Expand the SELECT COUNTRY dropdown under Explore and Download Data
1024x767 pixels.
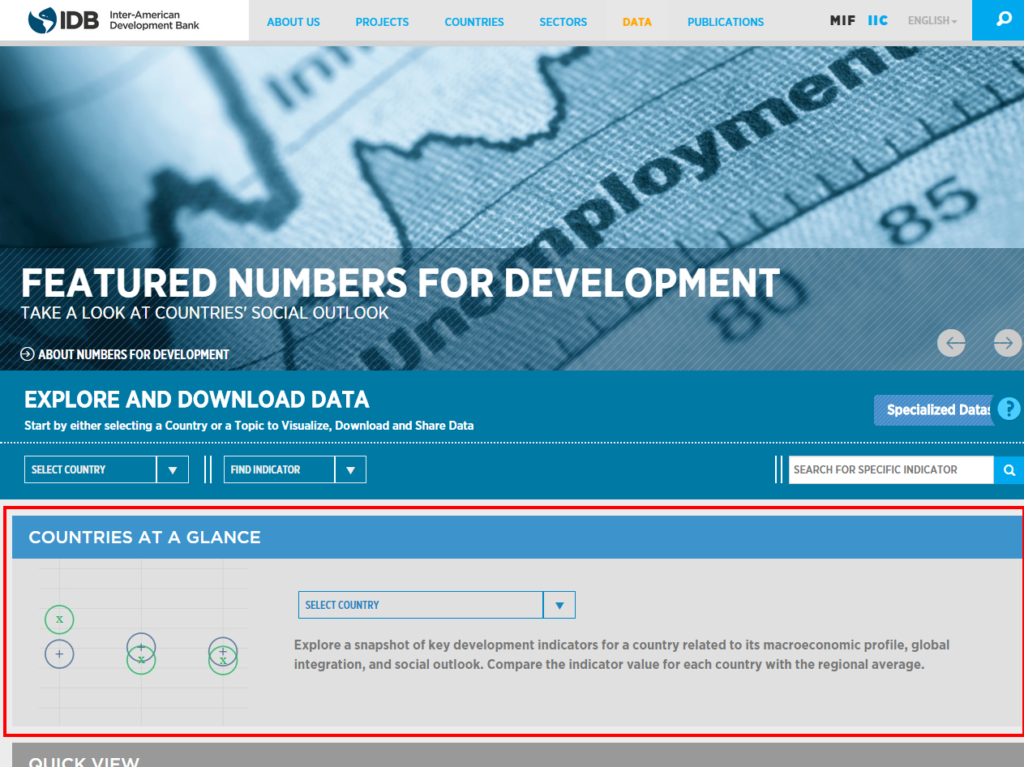click(105, 469)
